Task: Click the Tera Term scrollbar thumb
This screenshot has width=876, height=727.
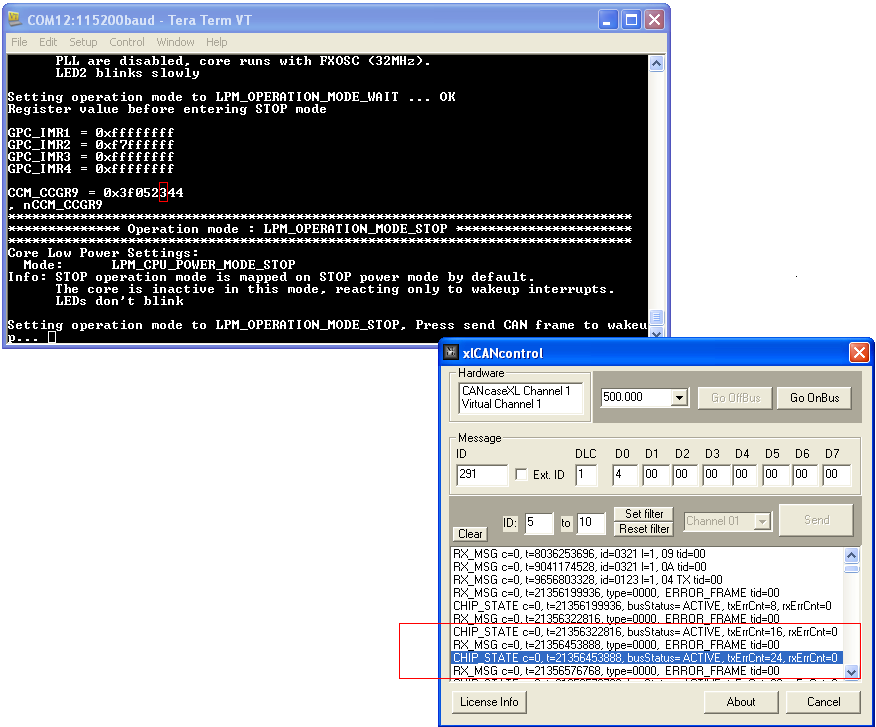Action: (x=657, y=317)
